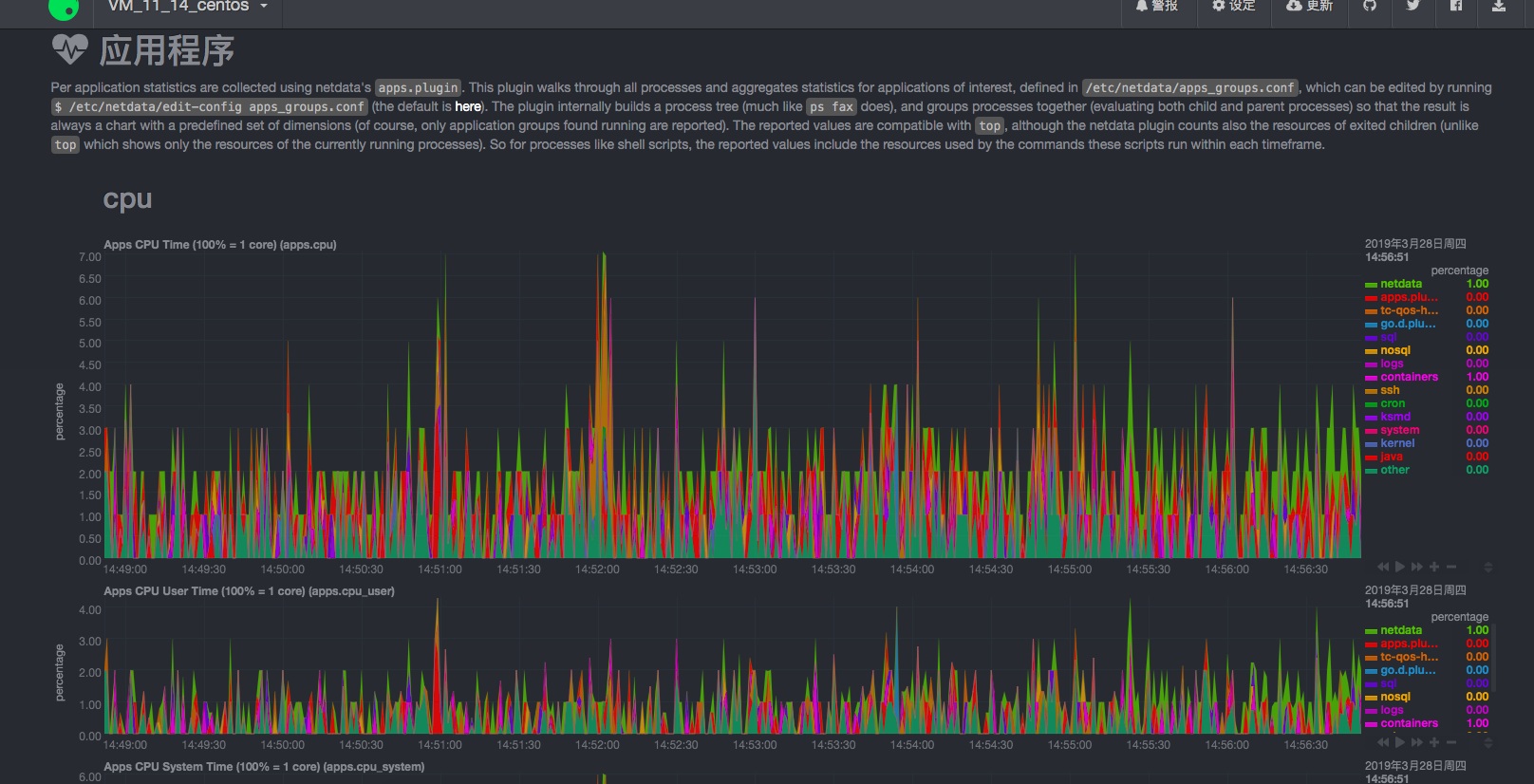Reset Apps CPU User Time chart play icon
The image size is (1534, 784).
pos(1399,742)
